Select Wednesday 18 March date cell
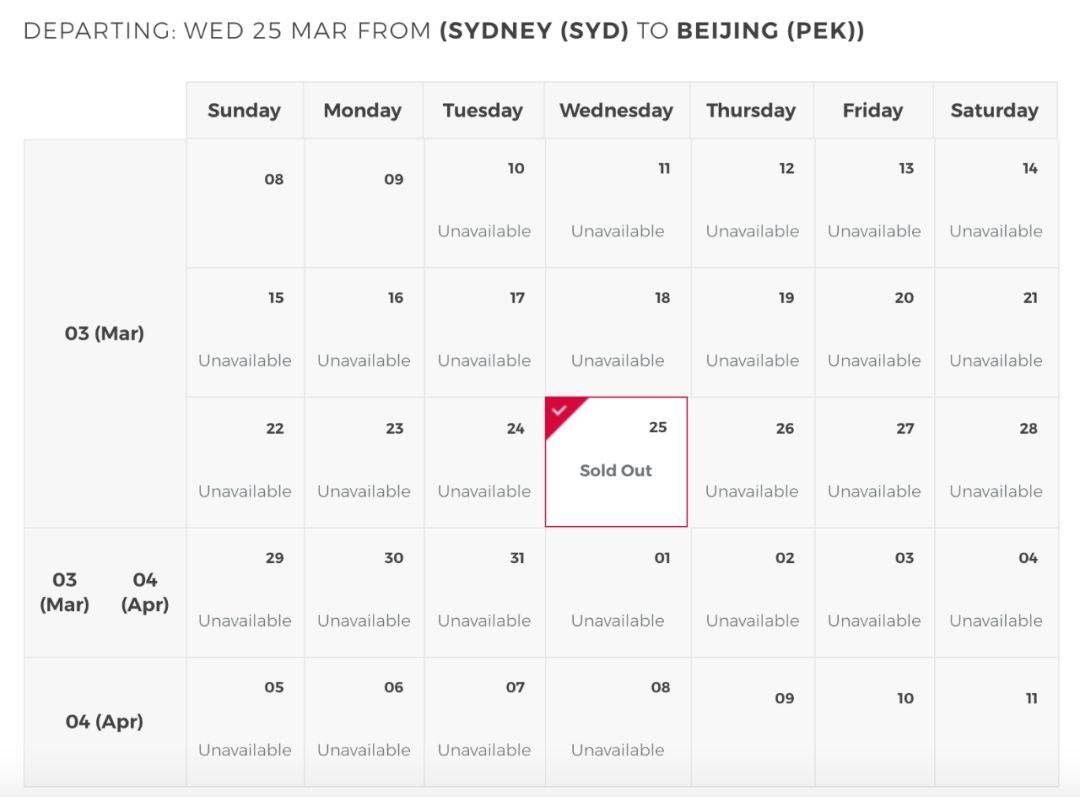The image size is (1080, 797). tap(617, 333)
